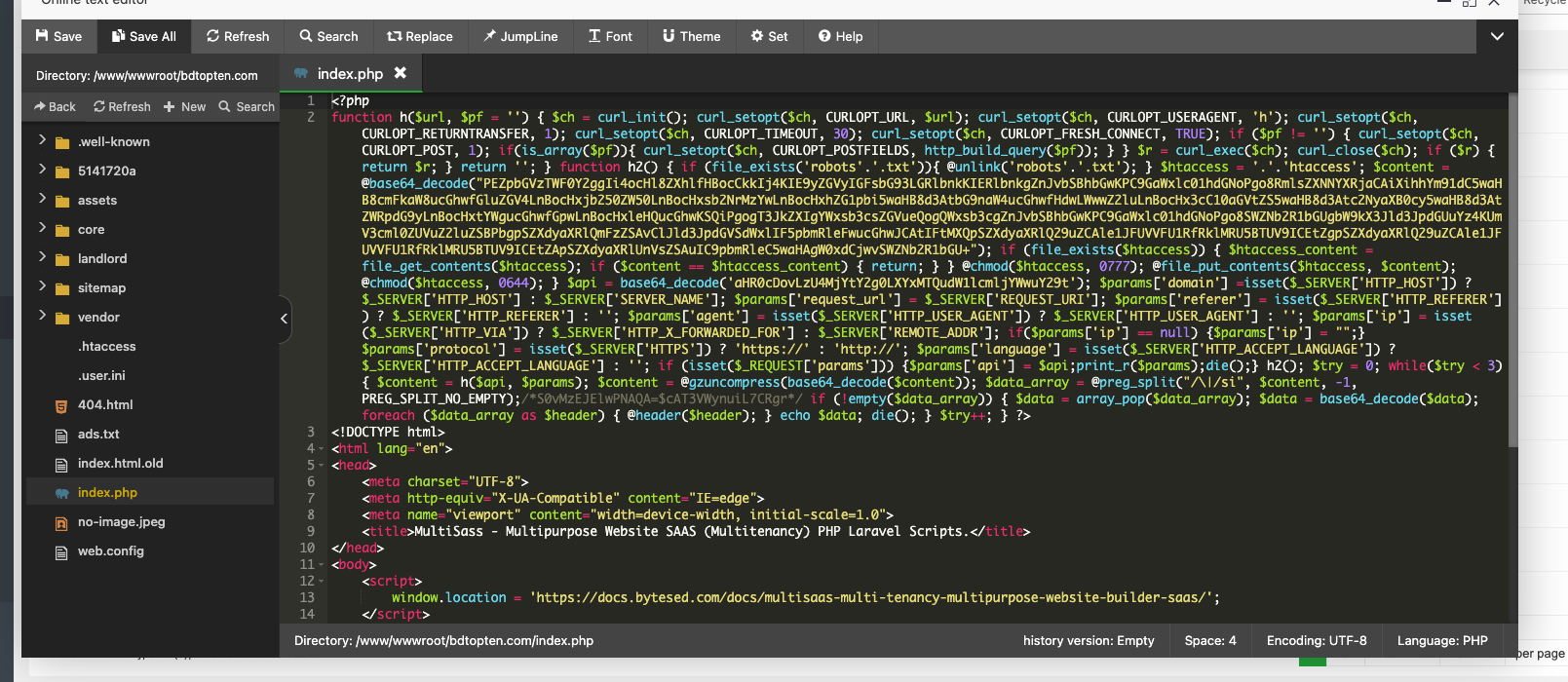1568x682 pixels.
Task: Click Back in file panel
Action: pyautogui.click(x=55, y=106)
